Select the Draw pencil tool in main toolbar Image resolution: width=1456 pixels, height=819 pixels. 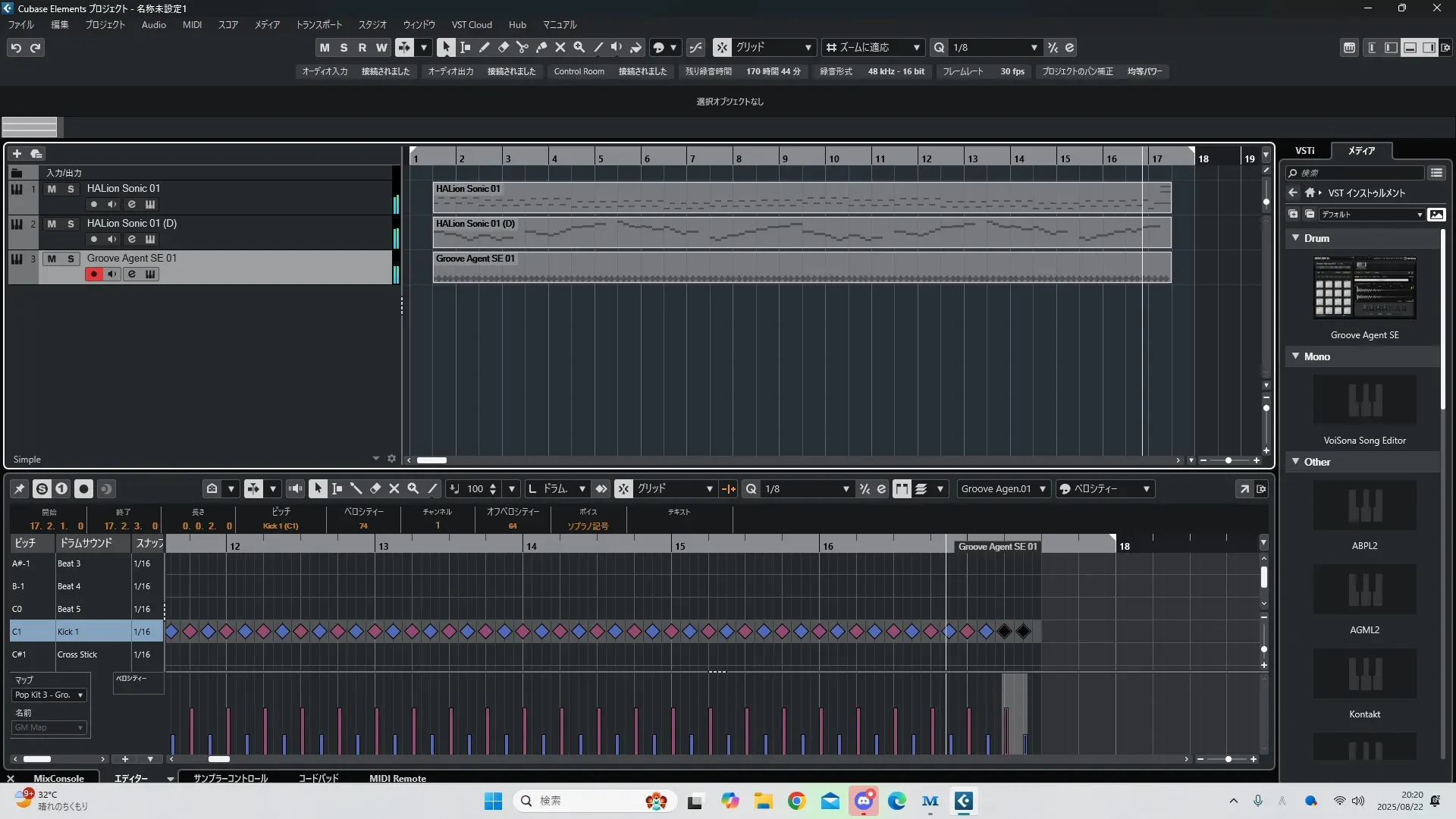click(485, 47)
